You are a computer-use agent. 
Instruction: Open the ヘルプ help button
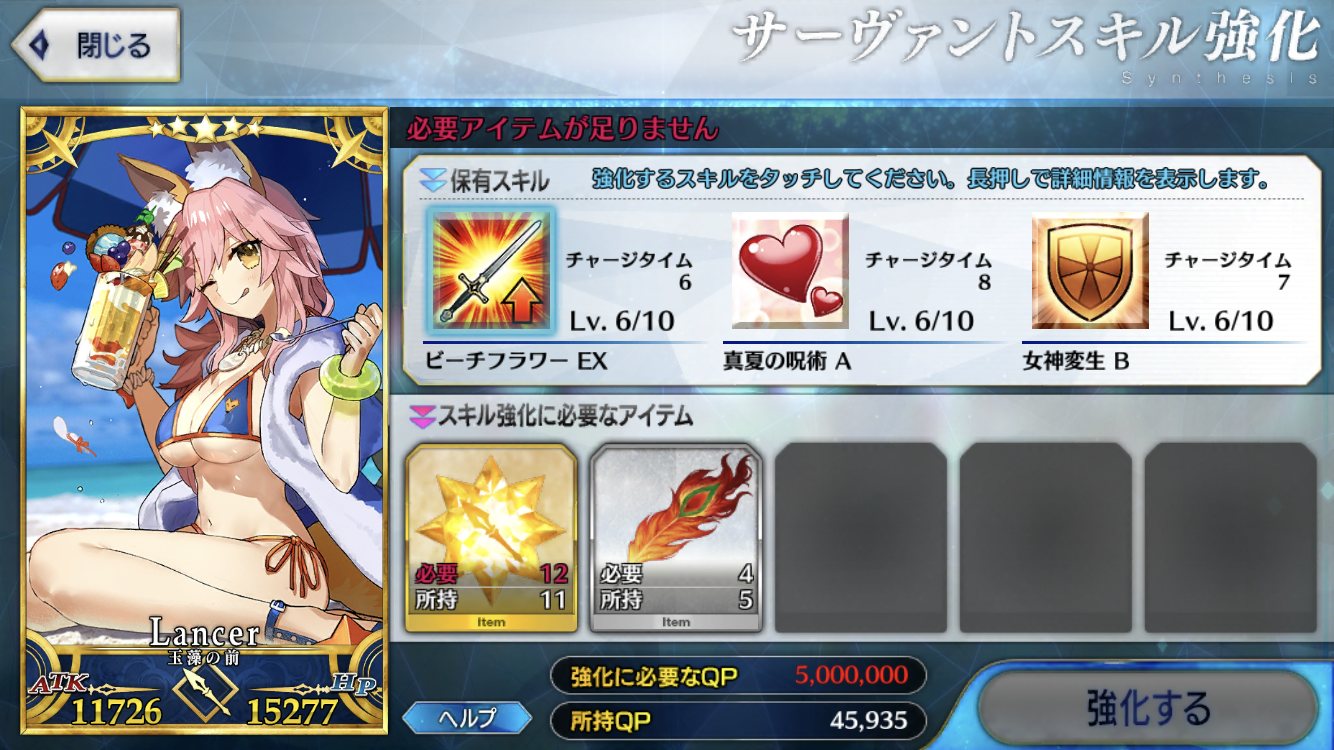467,717
